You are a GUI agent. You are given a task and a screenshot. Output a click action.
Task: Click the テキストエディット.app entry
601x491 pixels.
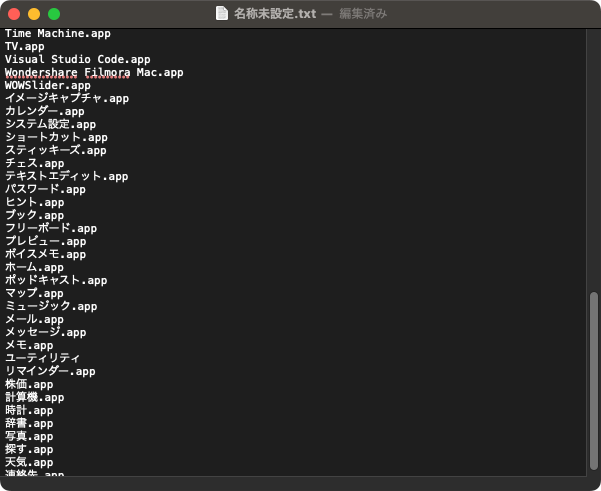coord(67,176)
